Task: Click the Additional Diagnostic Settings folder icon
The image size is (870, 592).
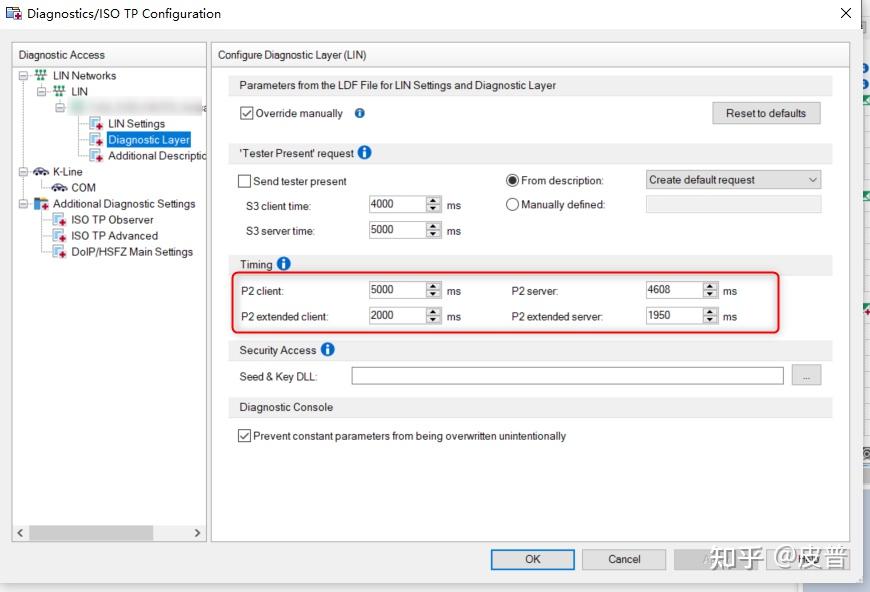Action: coord(41,204)
